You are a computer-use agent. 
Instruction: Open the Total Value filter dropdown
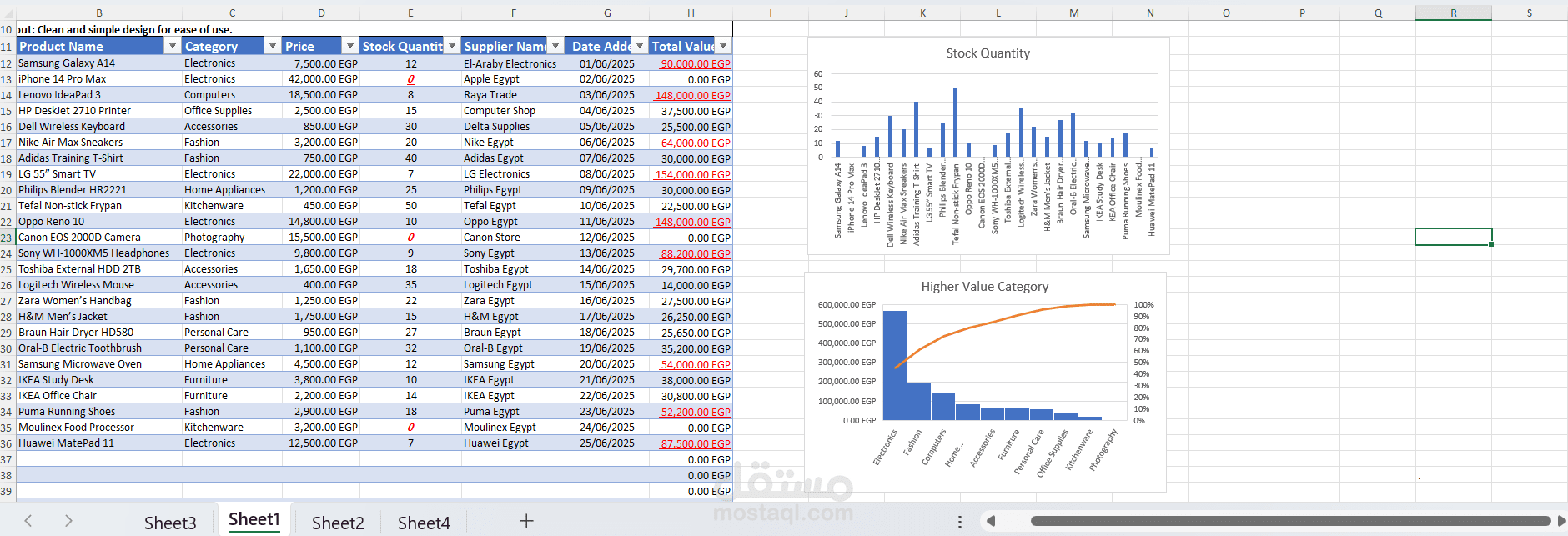(723, 46)
